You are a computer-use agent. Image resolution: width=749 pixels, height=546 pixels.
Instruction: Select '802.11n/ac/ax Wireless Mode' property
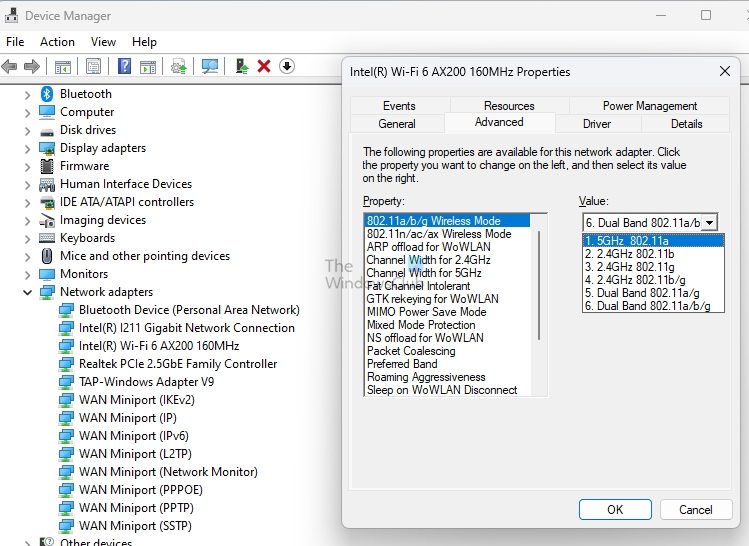(x=448, y=234)
